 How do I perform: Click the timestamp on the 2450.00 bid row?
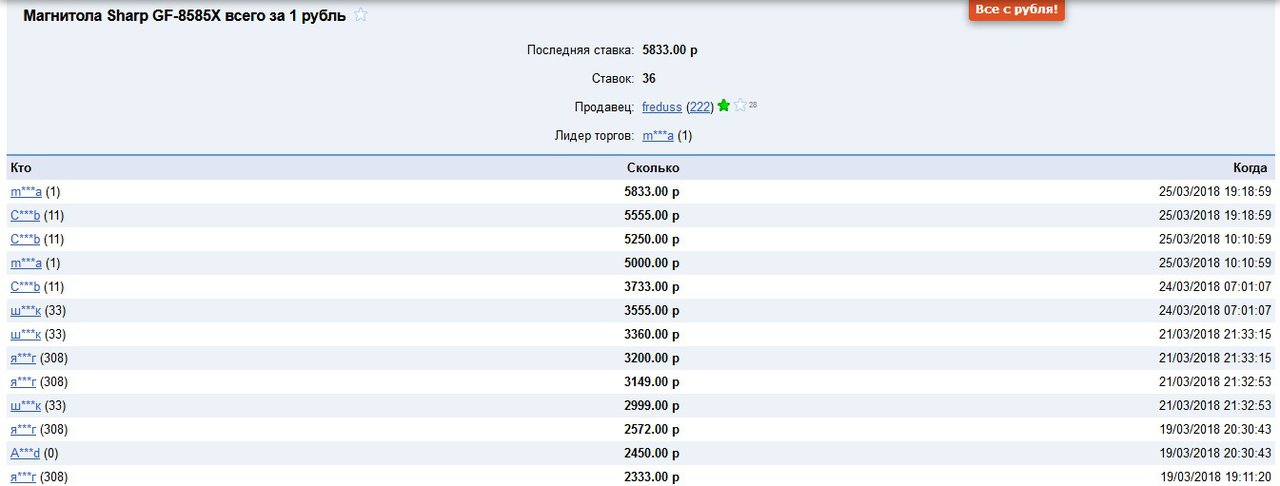1215,454
